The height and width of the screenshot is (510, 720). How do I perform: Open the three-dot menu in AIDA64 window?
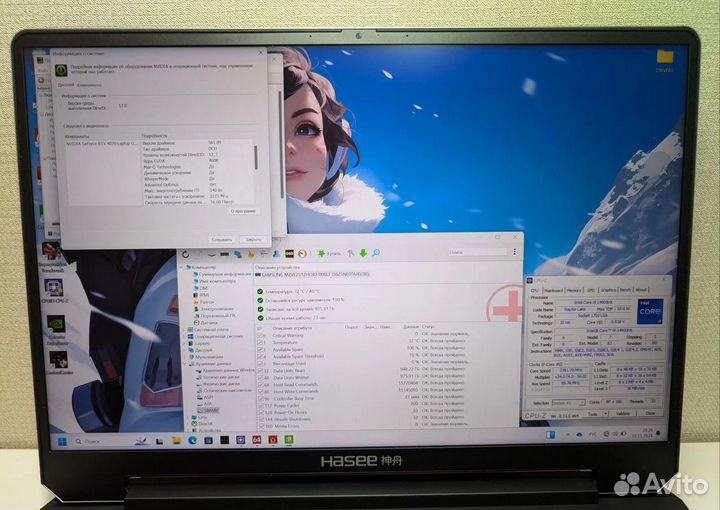514,252
